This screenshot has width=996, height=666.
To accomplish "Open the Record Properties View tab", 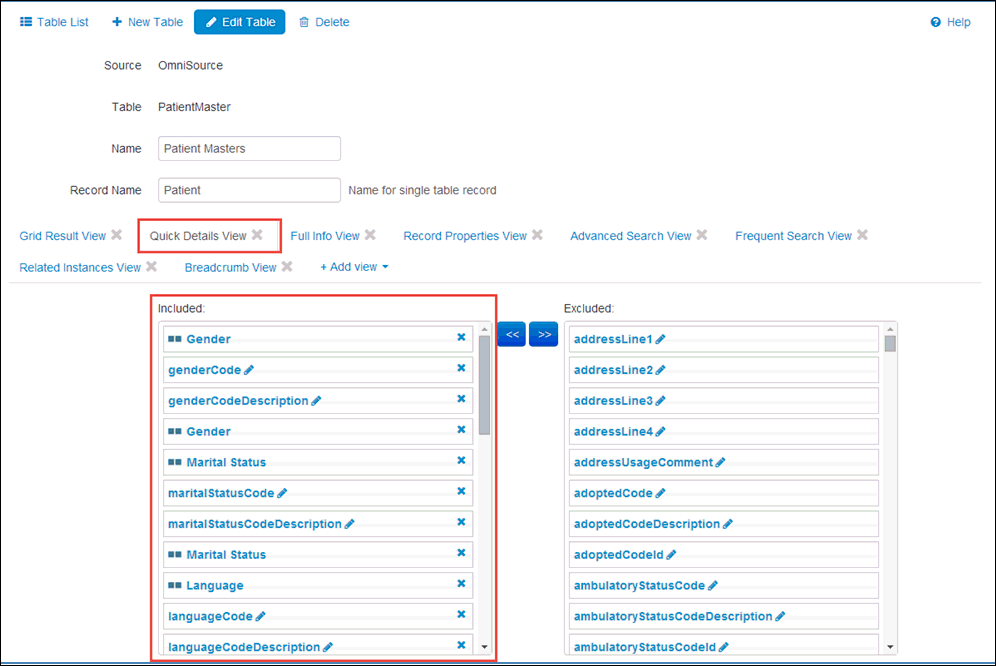I will (x=464, y=236).
